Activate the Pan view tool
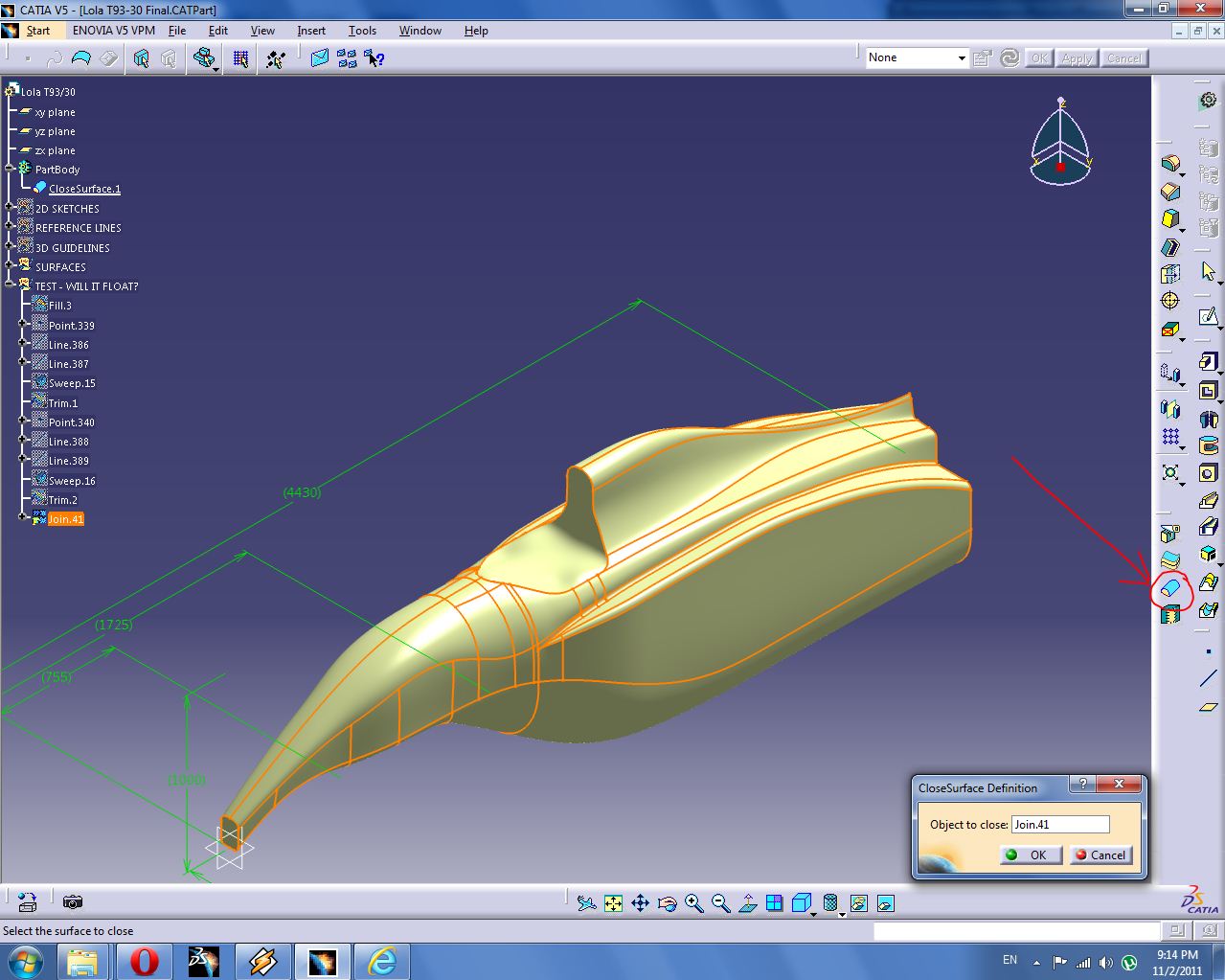This screenshot has height=980, width=1225. click(641, 903)
